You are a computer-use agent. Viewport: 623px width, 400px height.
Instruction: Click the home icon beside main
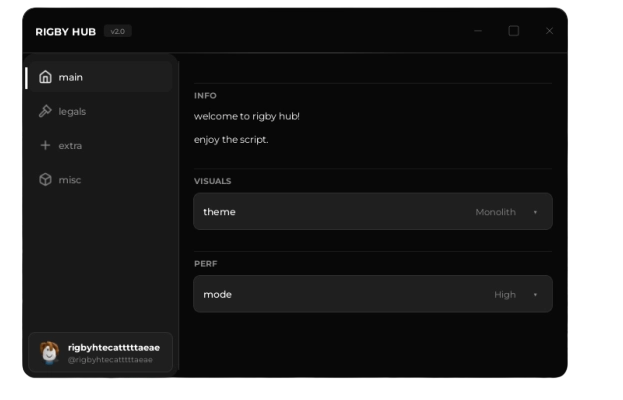45,77
